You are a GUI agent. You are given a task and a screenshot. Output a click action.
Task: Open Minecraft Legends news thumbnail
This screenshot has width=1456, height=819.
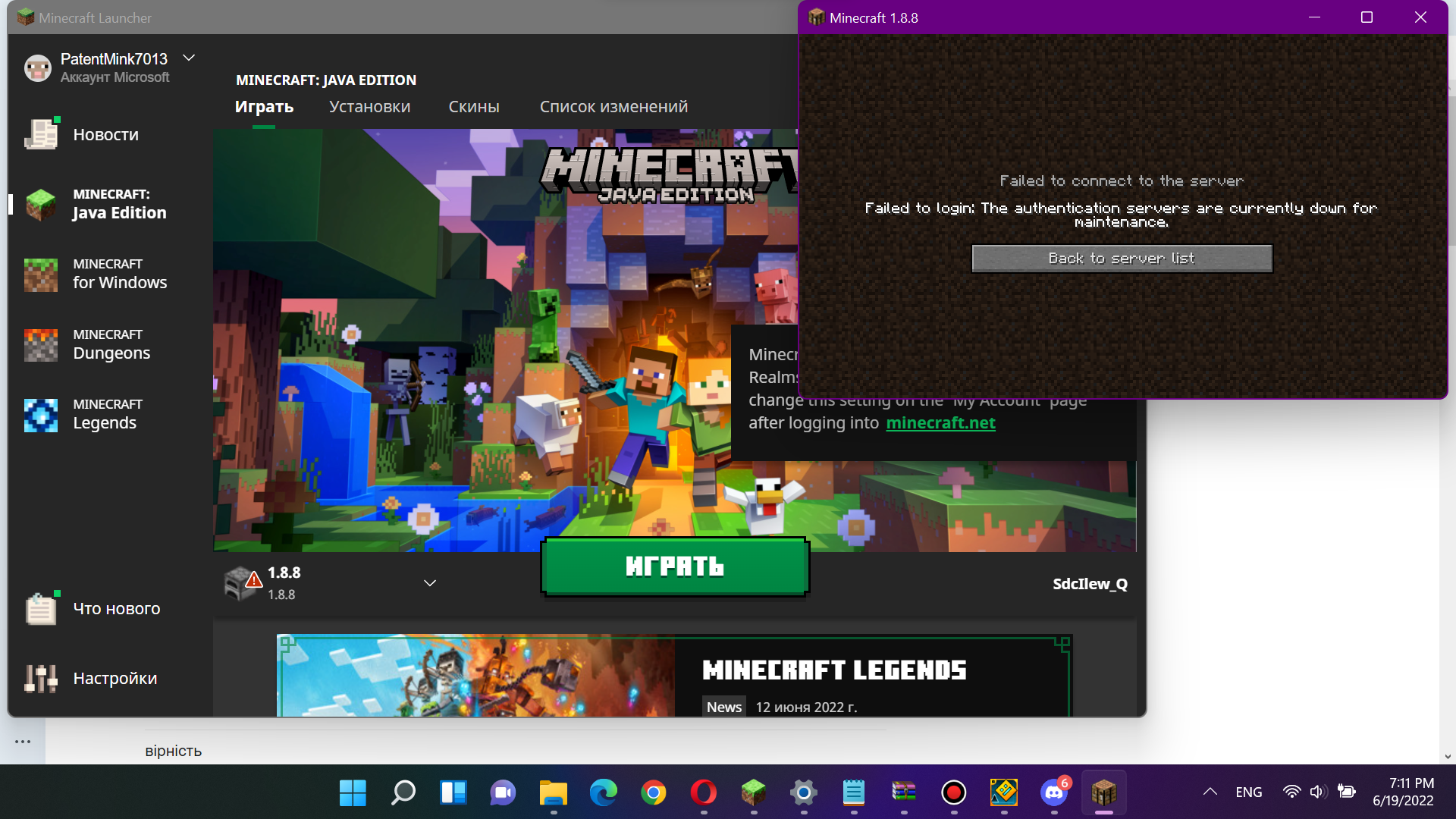(x=476, y=675)
